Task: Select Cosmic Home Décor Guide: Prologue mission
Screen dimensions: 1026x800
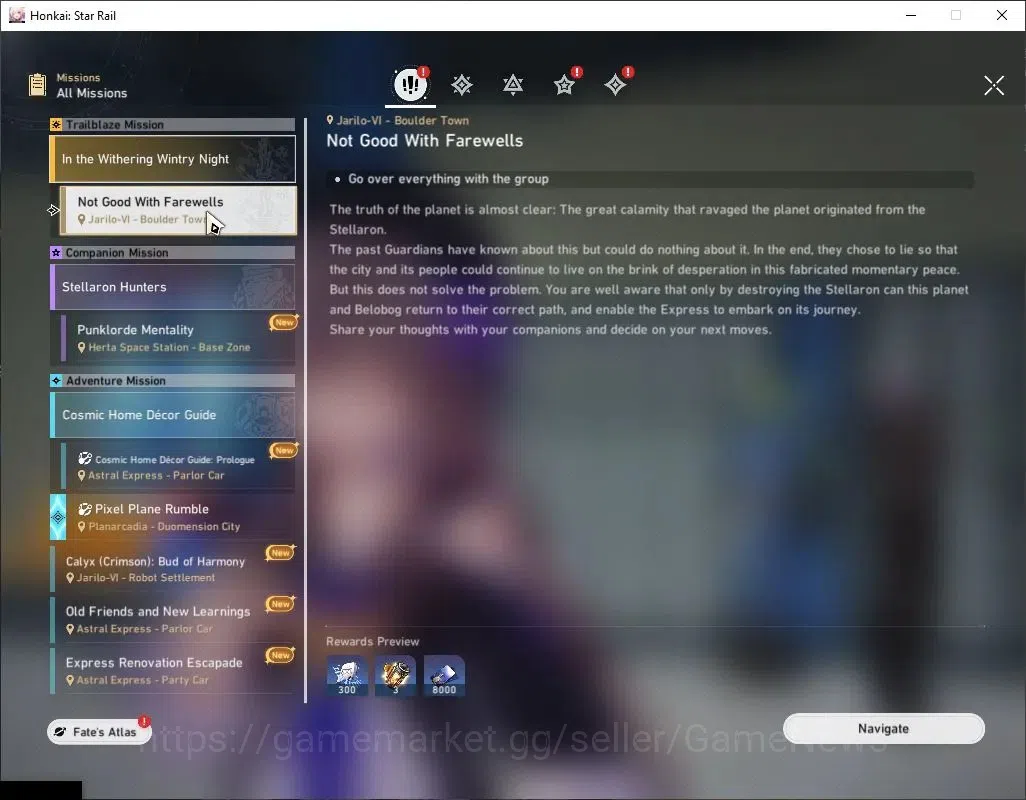Action: click(178, 466)
